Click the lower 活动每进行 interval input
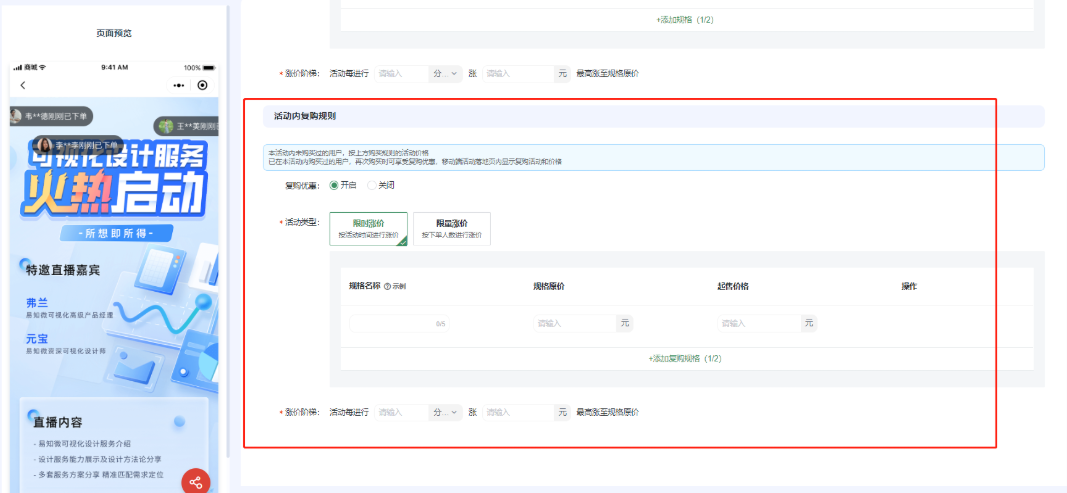This screenshot has width=1067, height=493. pyautogui.click(x=400, y=412)
